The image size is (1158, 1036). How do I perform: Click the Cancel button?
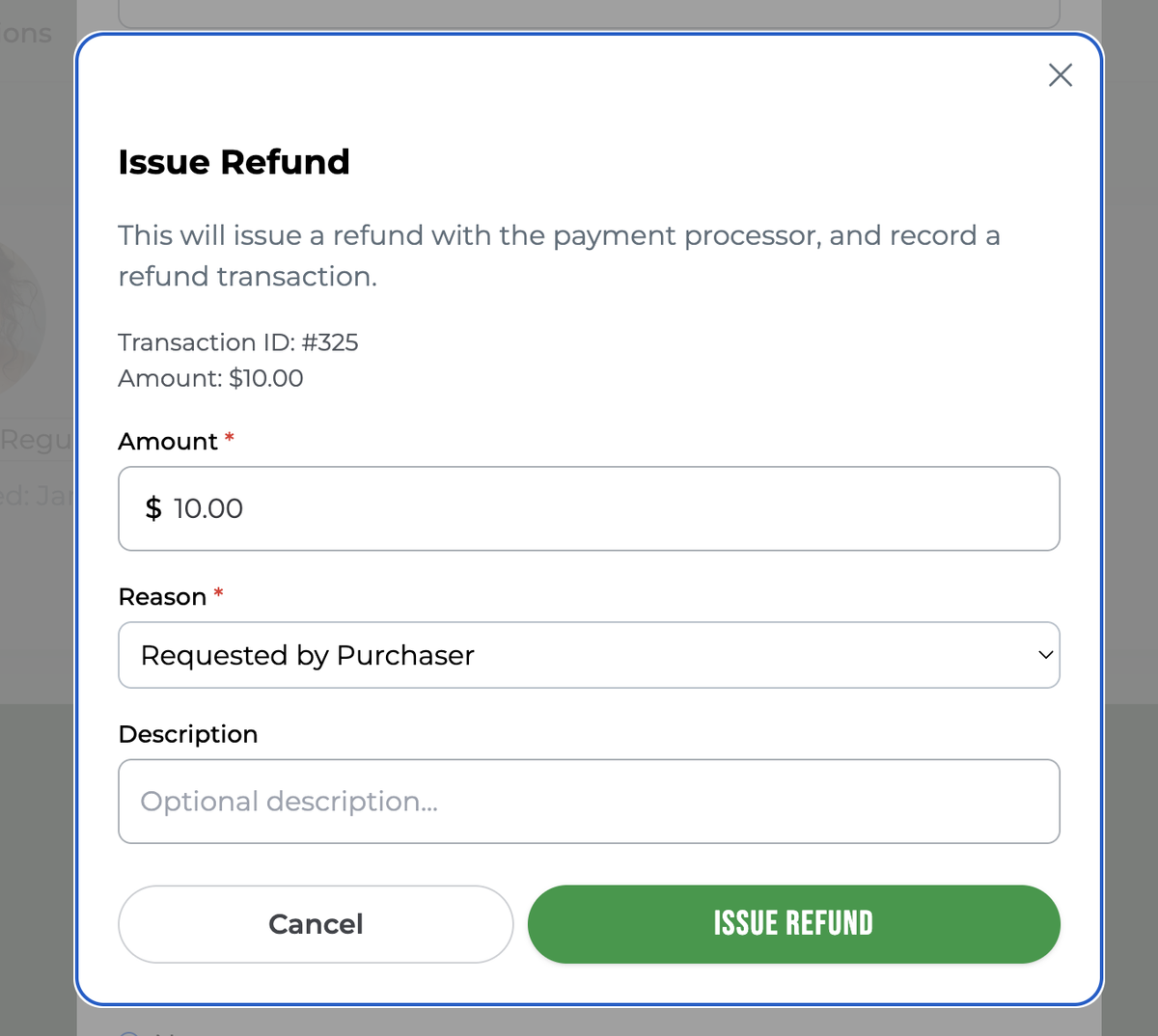point(316,923)
